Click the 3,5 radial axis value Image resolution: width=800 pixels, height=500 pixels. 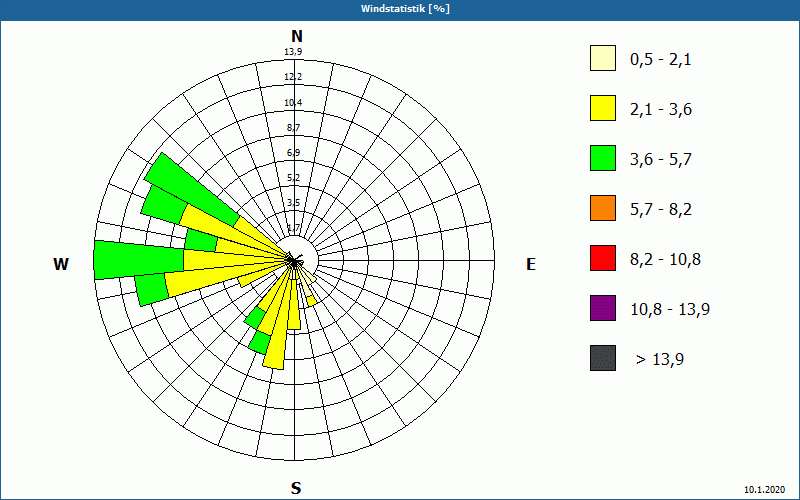(x=293, y=203)
